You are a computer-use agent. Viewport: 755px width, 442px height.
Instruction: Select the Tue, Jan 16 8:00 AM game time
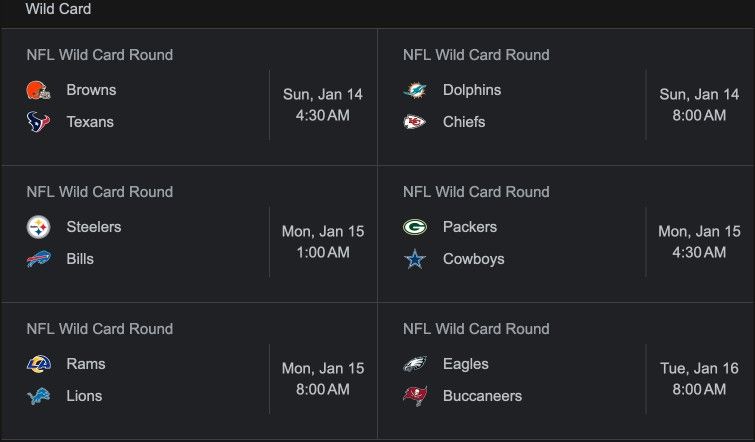699,378
